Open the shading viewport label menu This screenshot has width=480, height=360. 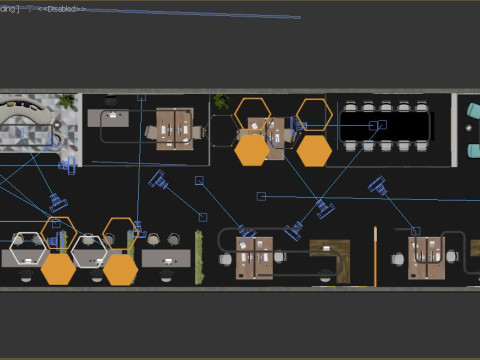(9, 9)
